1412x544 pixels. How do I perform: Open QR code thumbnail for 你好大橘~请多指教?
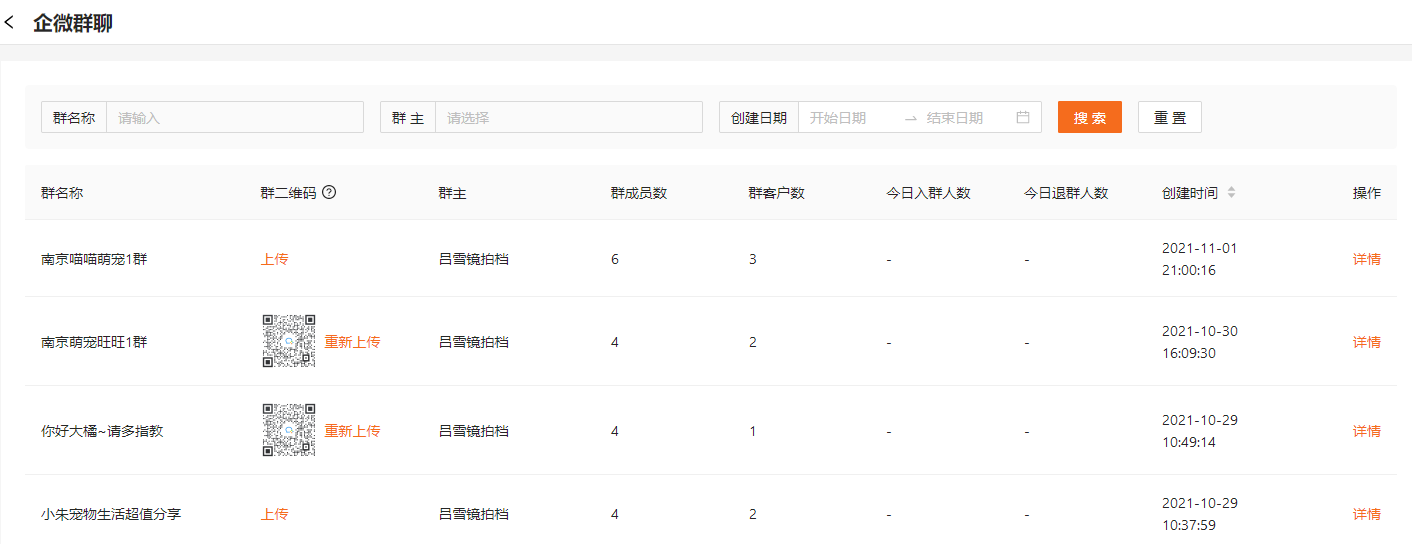pyautogui.click(x=289, y=431)
